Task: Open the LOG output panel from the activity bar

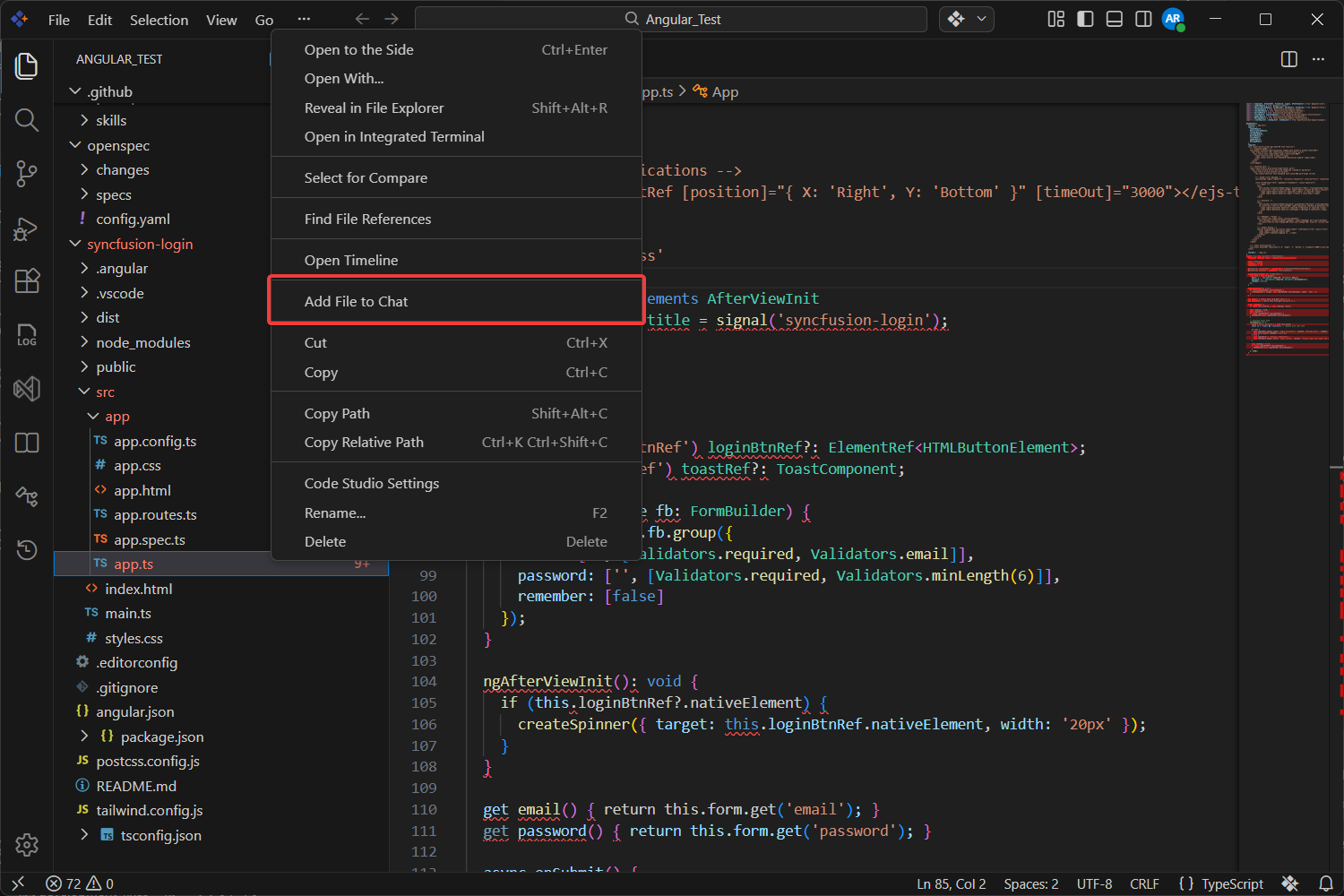Action: coord(27,335)
